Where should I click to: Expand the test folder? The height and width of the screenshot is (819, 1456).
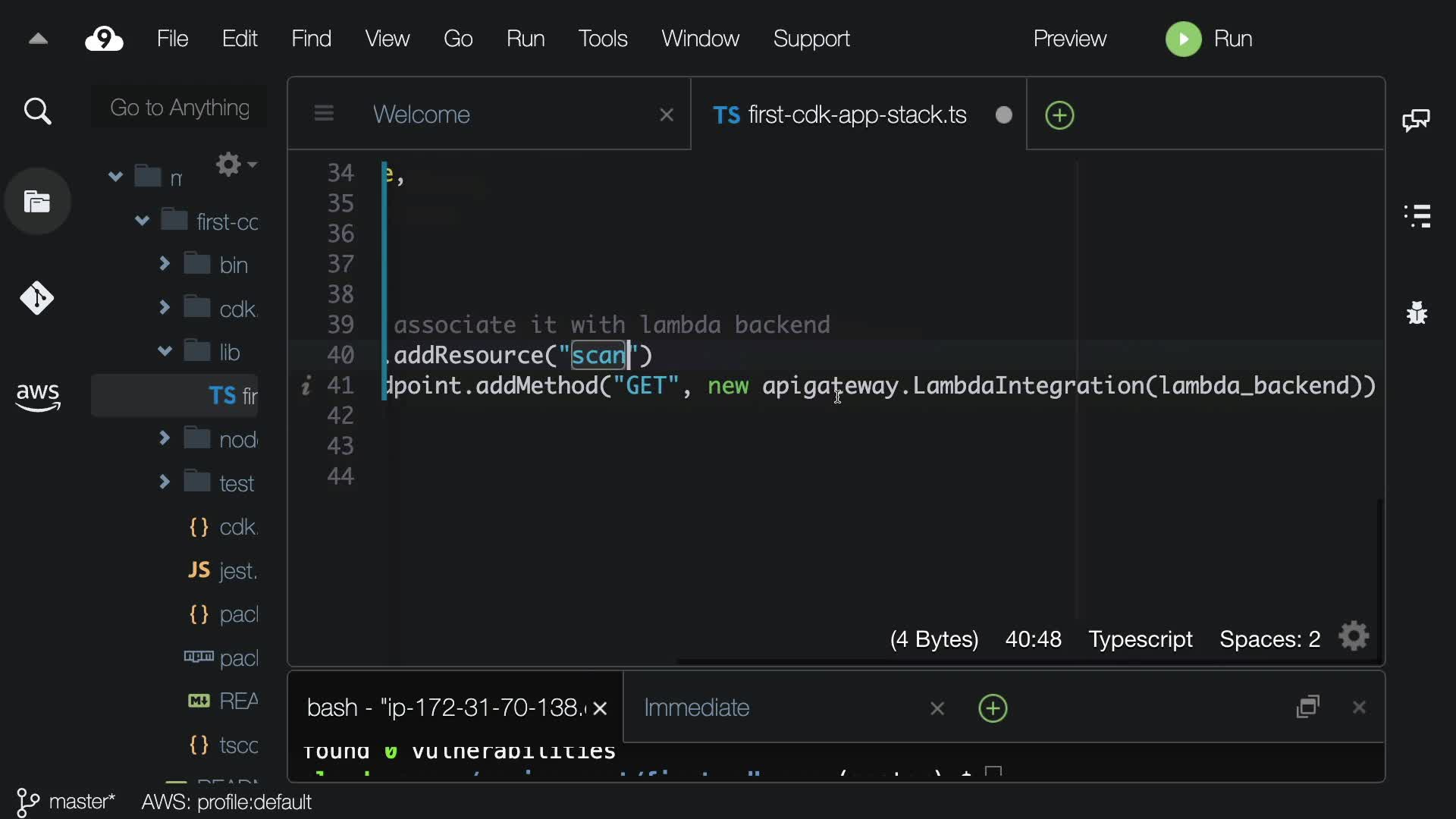coord(165,482)
